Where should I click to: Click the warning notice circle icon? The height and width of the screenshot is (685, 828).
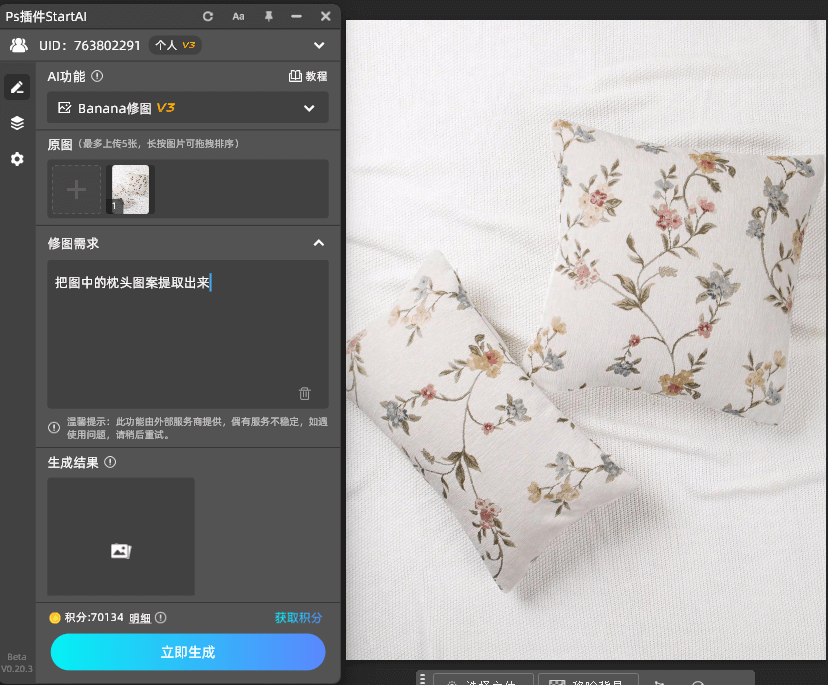[53, 427]
